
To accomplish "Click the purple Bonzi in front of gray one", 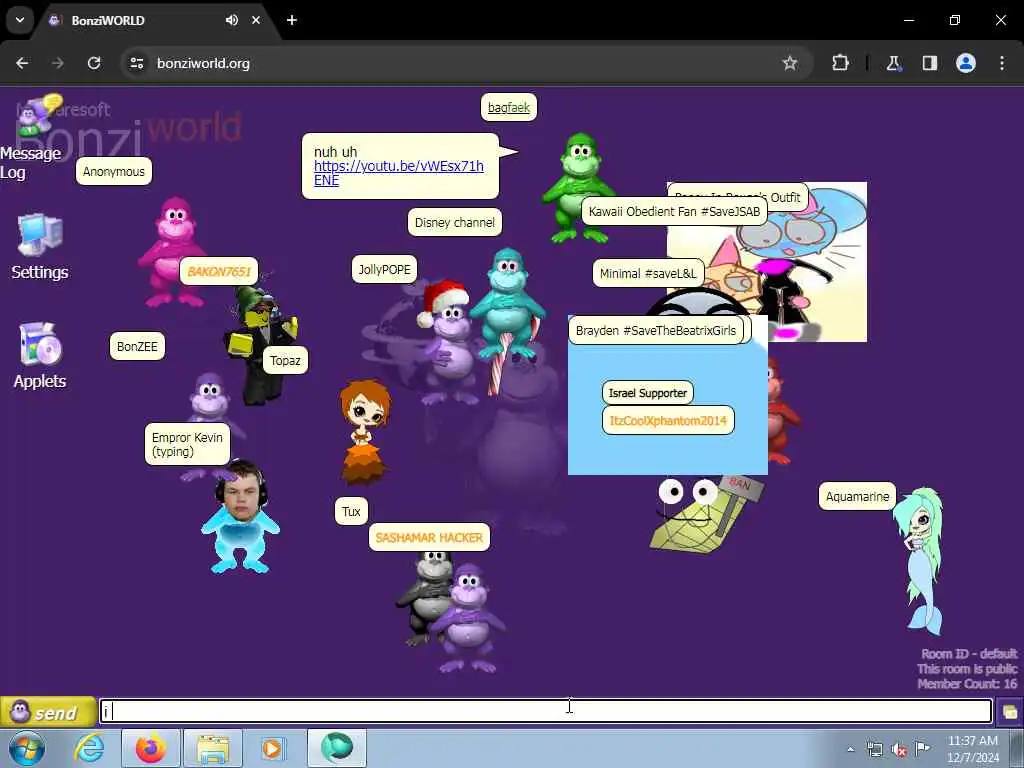I will click(469, 617).
